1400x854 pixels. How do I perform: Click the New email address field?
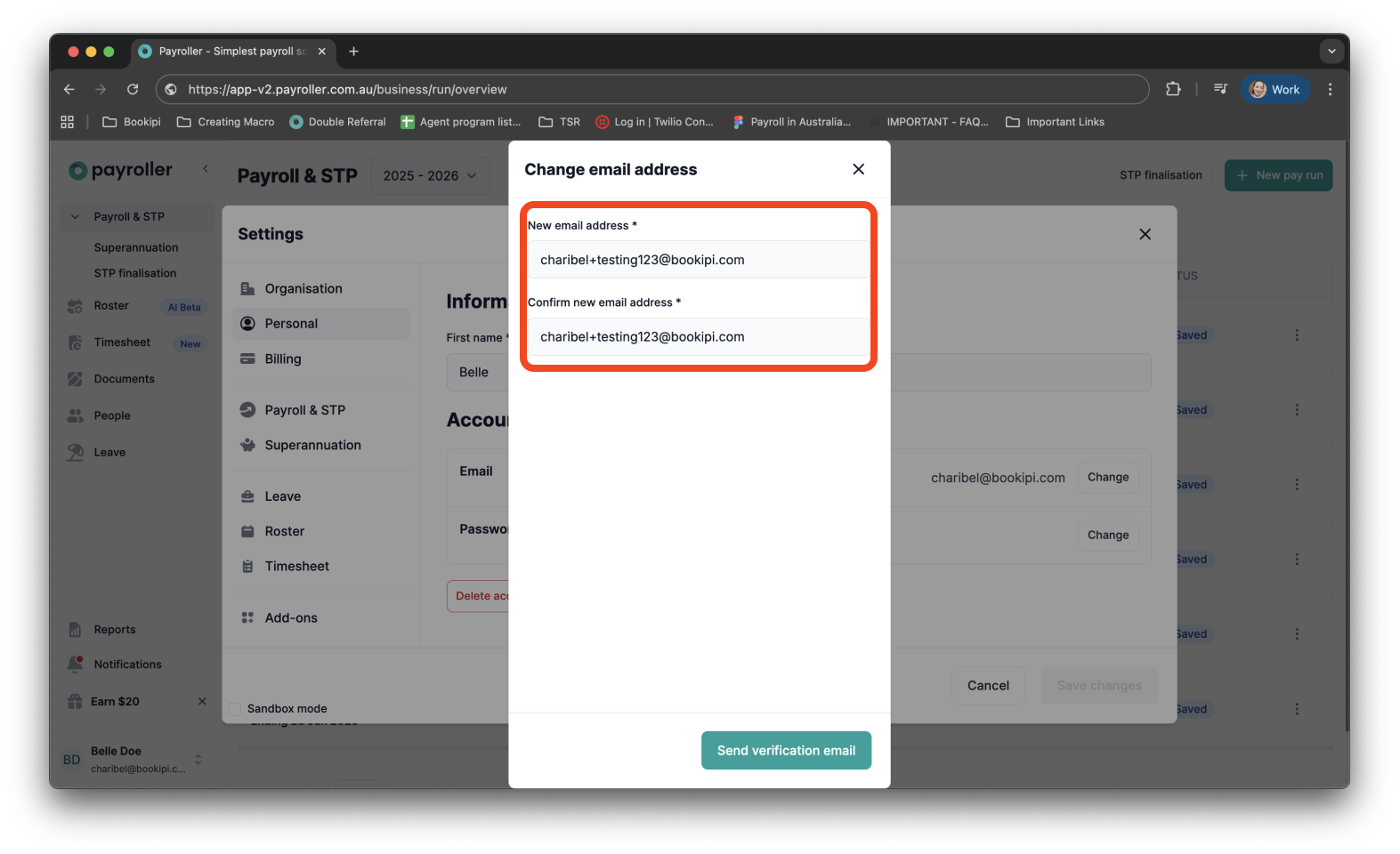[699, 260]
